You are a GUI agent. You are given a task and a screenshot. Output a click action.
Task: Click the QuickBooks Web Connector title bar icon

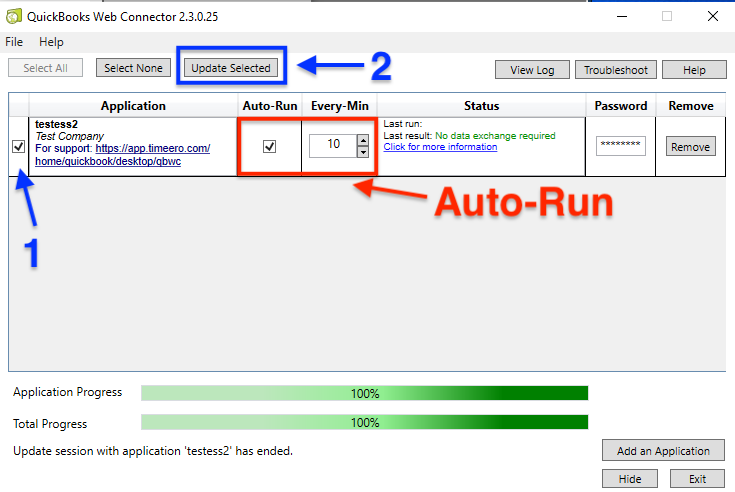15,16
